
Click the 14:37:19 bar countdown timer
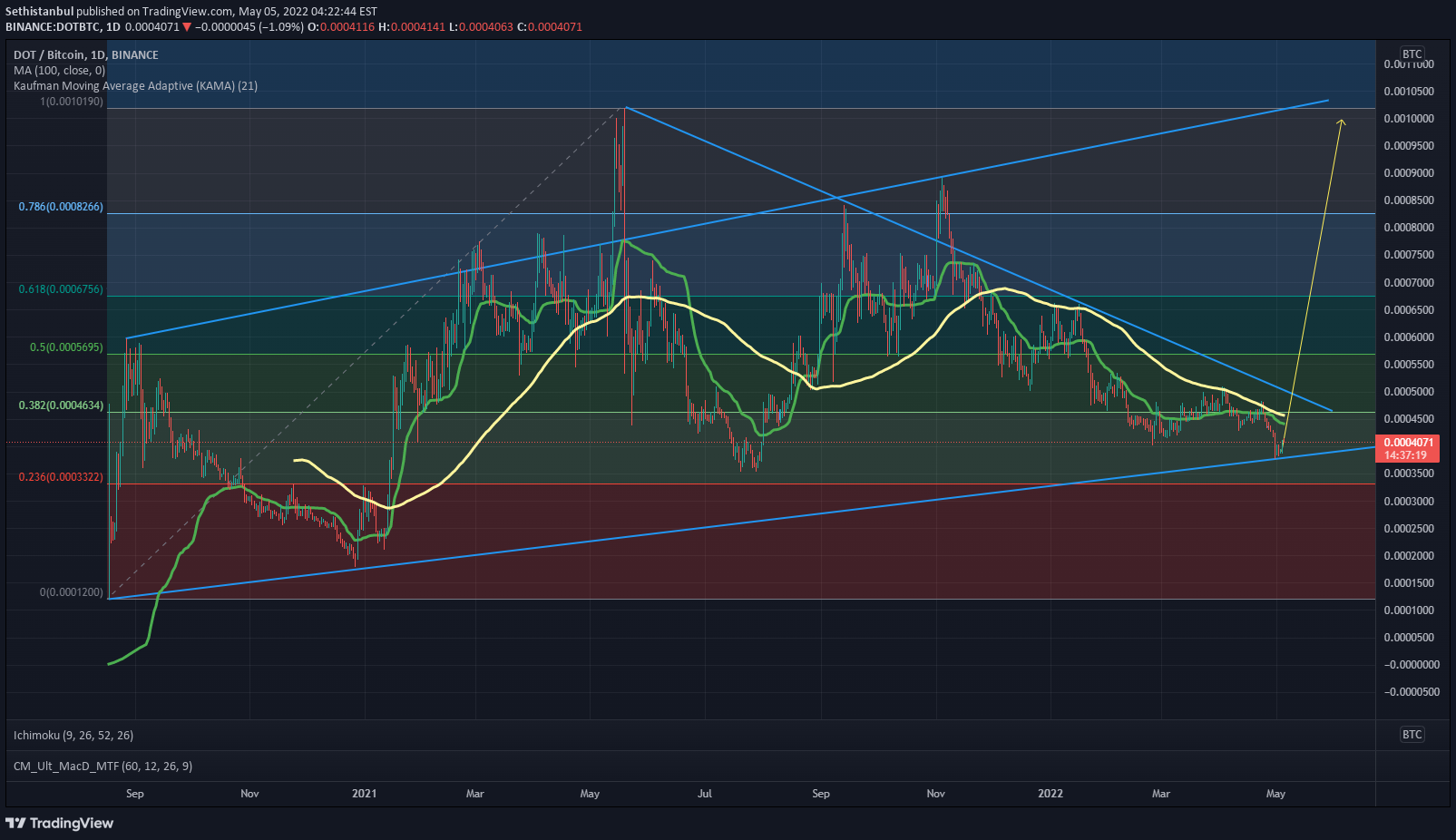click(1407, 454)
